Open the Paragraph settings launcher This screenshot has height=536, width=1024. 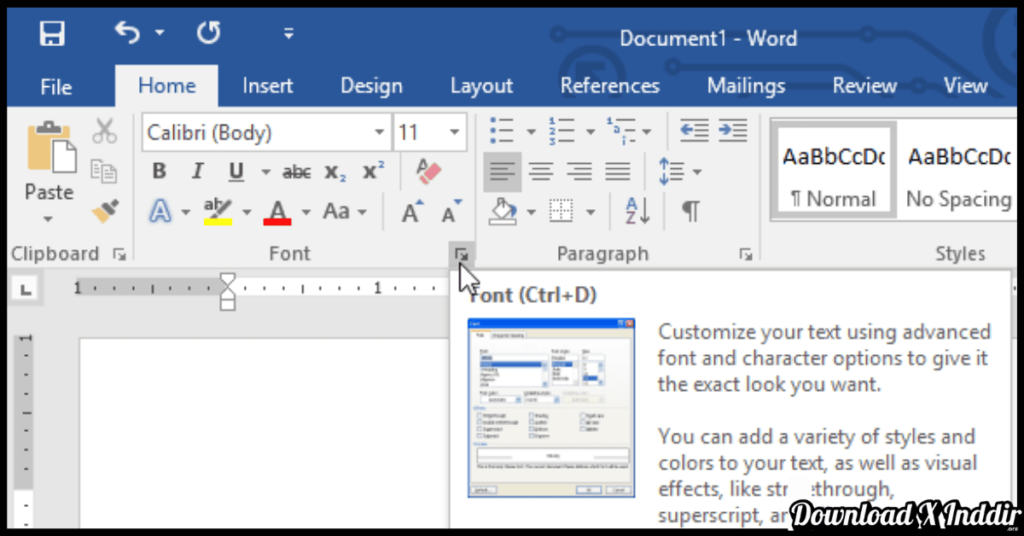746,254
